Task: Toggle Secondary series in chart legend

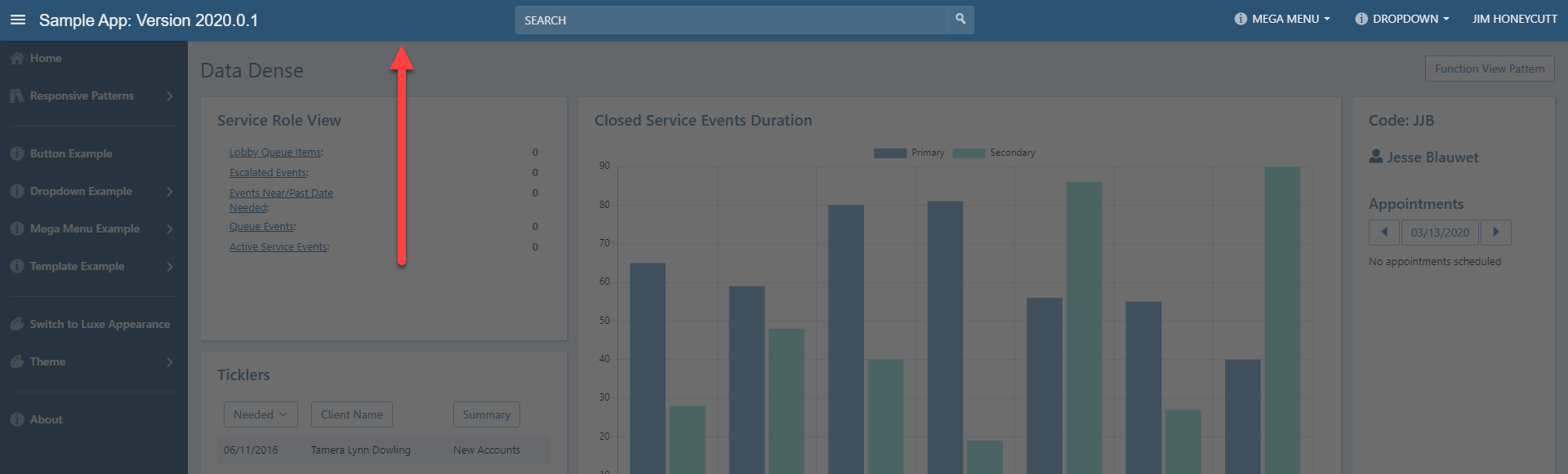Action: [x=993, y=153]
